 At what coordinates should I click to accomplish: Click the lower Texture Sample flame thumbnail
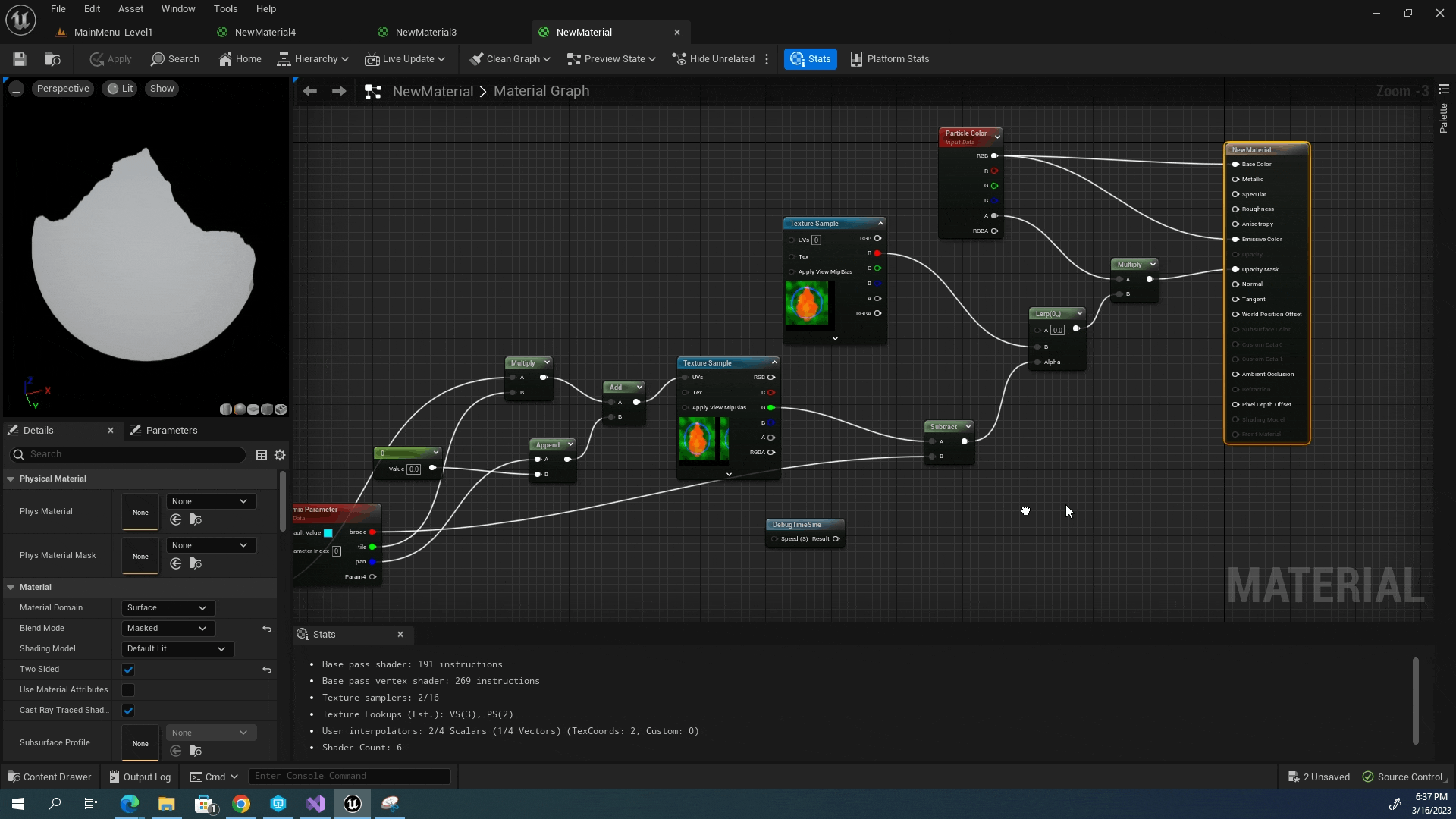click(x=697, y=438)
